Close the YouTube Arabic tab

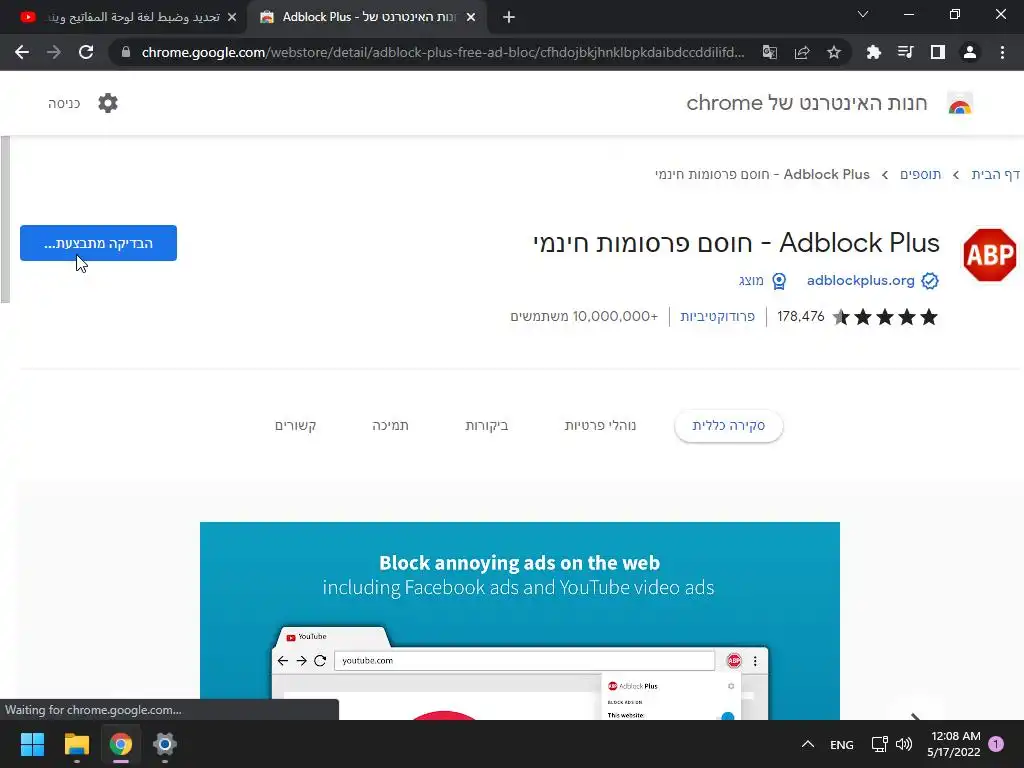click(232, 17)
